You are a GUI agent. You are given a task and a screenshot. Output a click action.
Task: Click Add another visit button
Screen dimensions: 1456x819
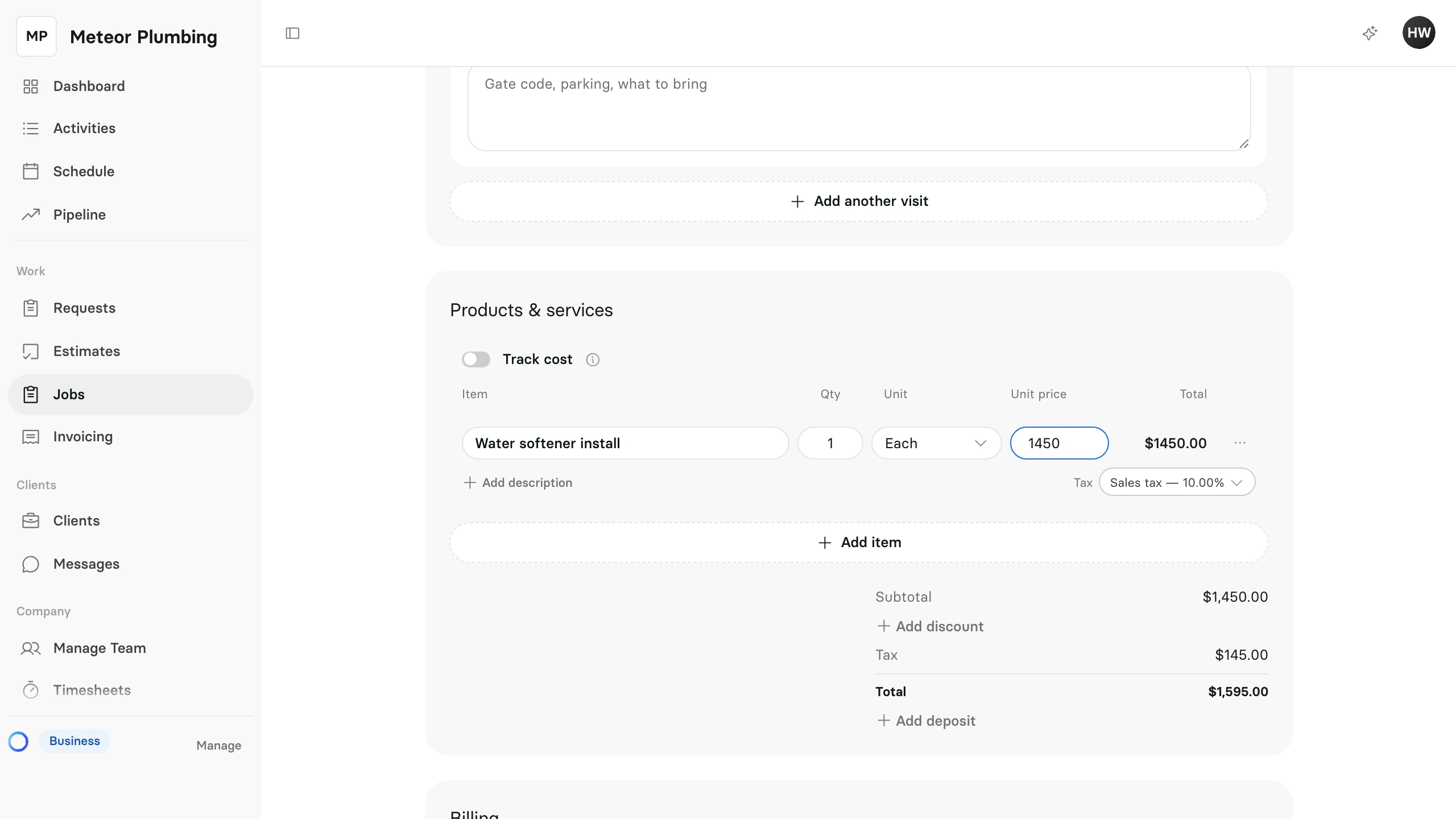(x=859, y=201)
